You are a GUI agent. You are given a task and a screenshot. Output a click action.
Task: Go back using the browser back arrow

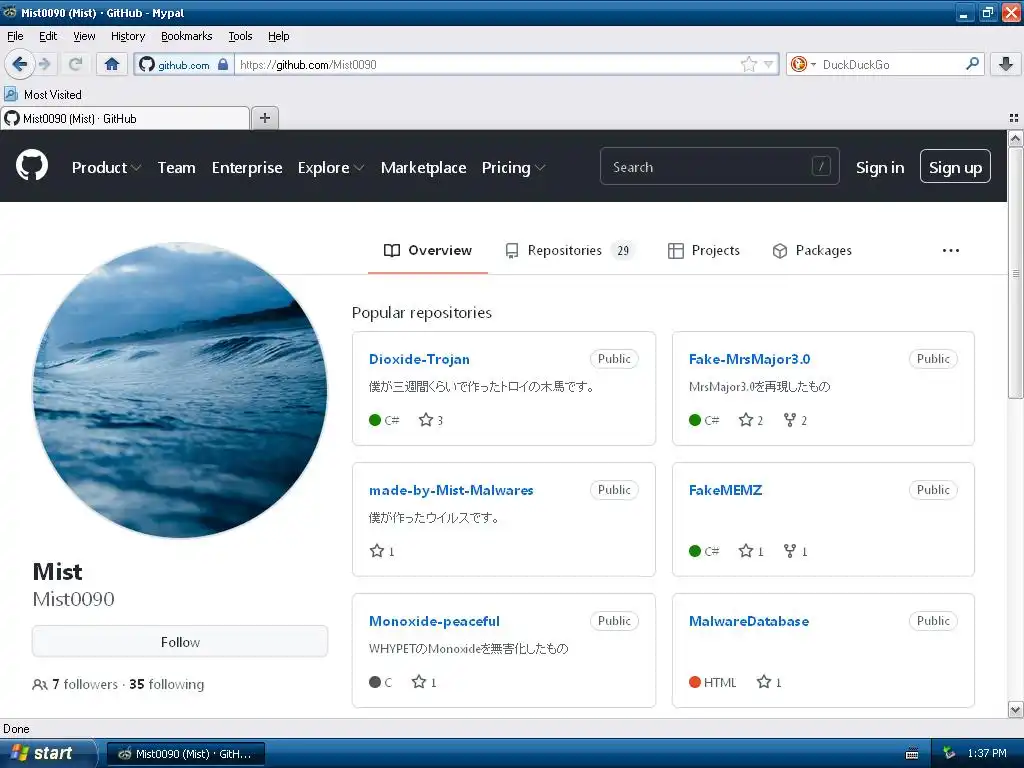[x=19, y=64]
